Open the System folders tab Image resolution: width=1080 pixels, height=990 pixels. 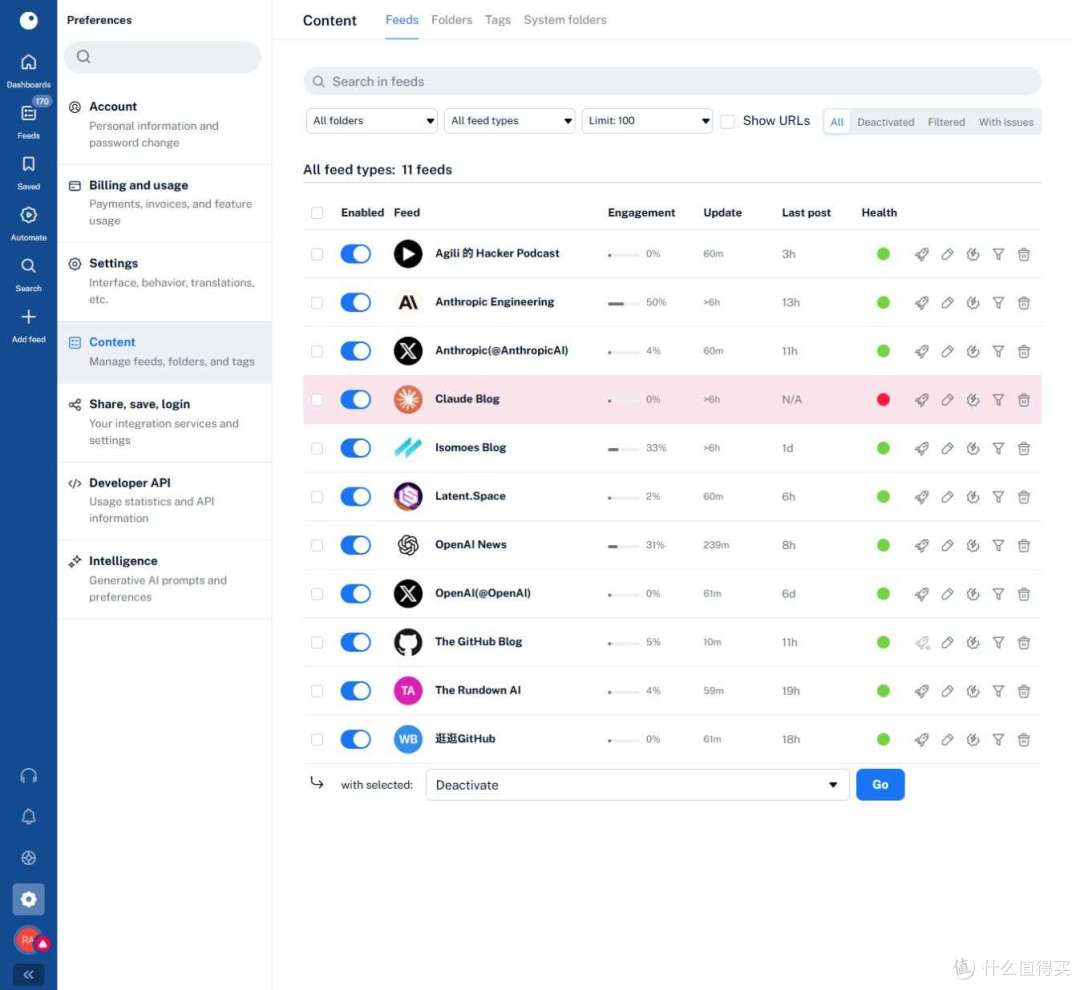(565, 20)
